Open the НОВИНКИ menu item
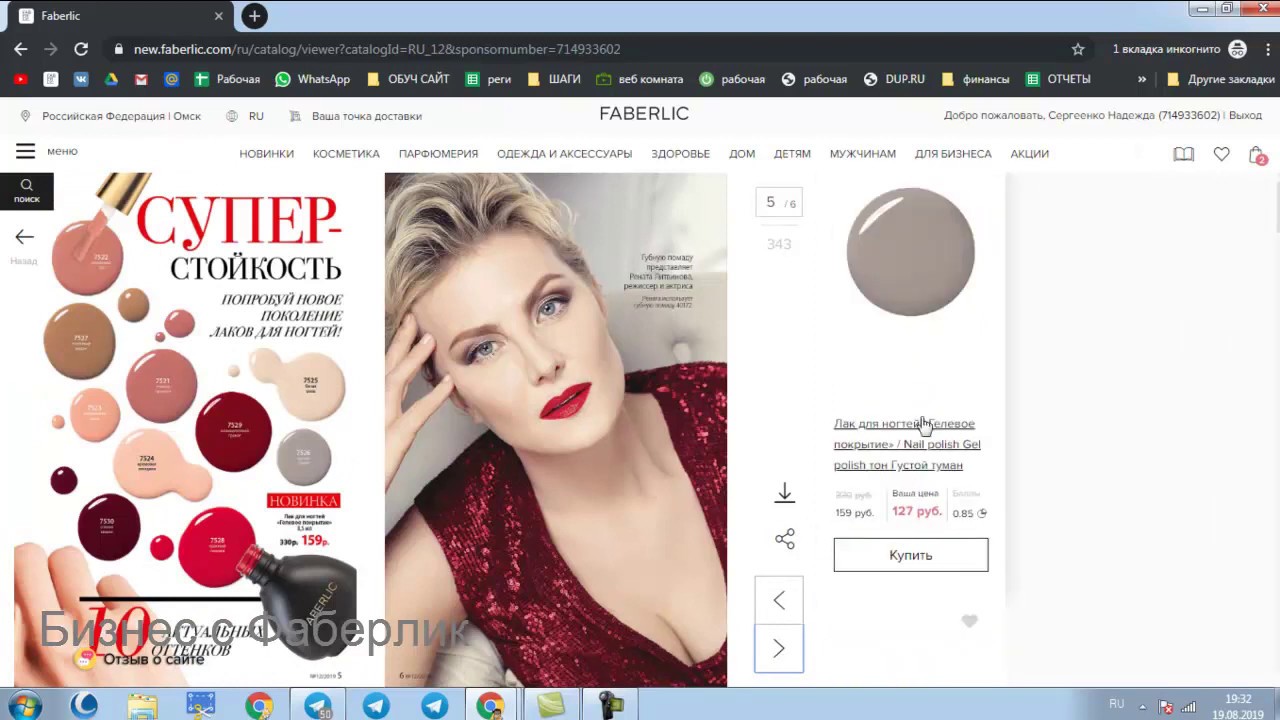1280x720 pixels. click(x=266, y=154)
